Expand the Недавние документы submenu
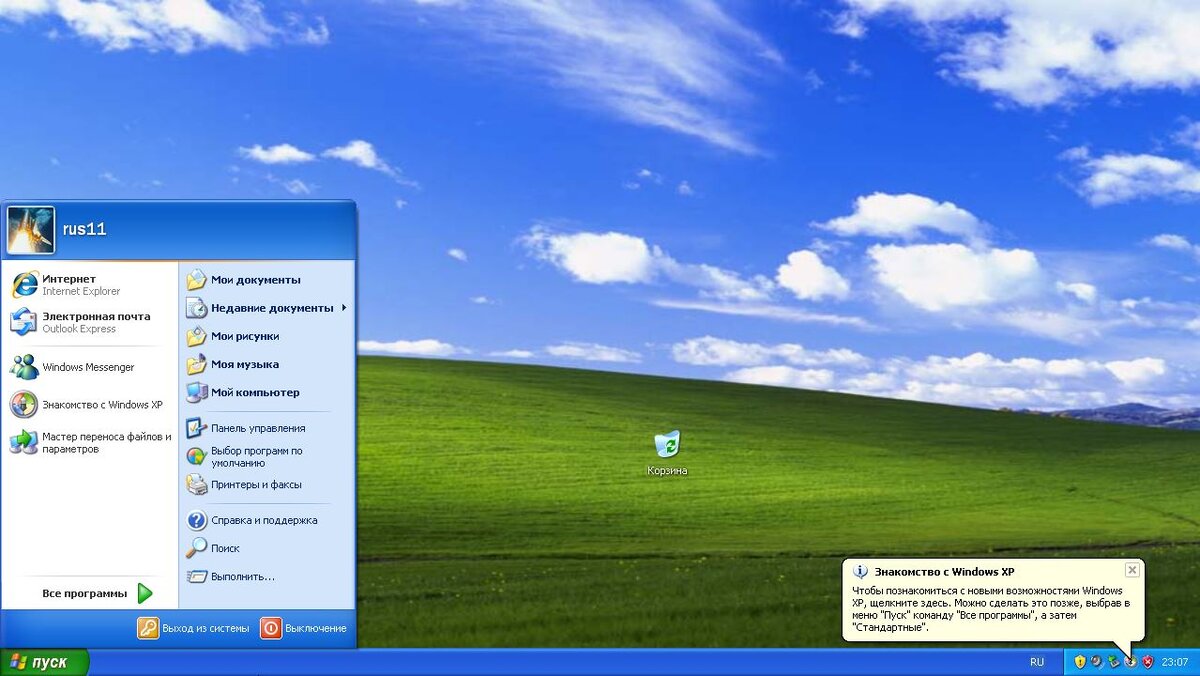This screenshot has width=1200, height=676. pyautogui.click(x=267, y=308)
